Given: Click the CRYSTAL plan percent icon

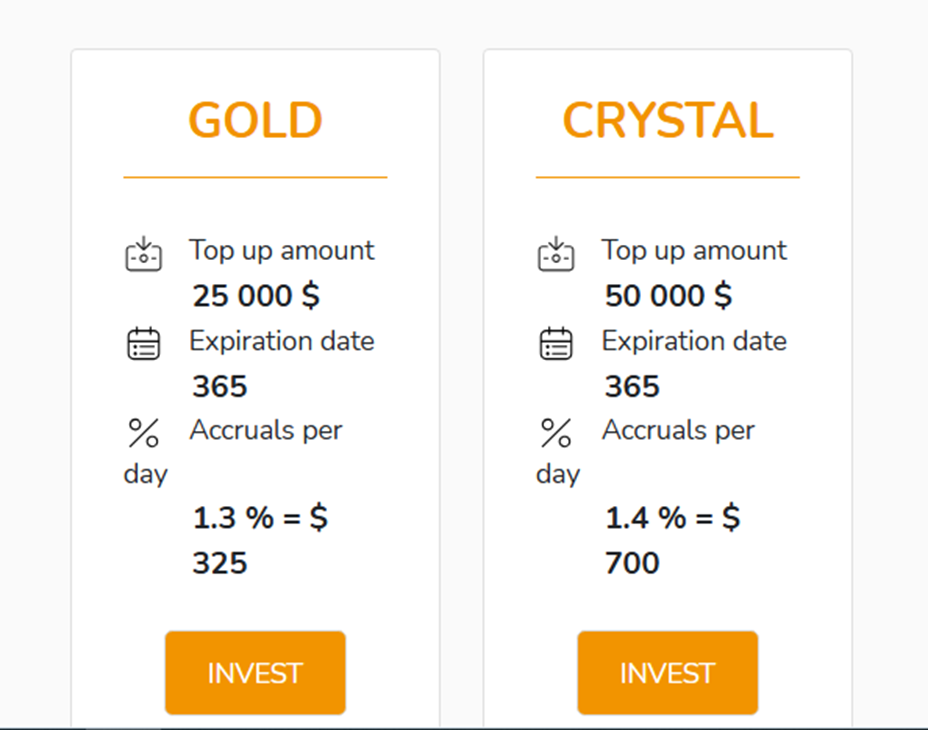Looking at the screenshot, I should [556, 433].
